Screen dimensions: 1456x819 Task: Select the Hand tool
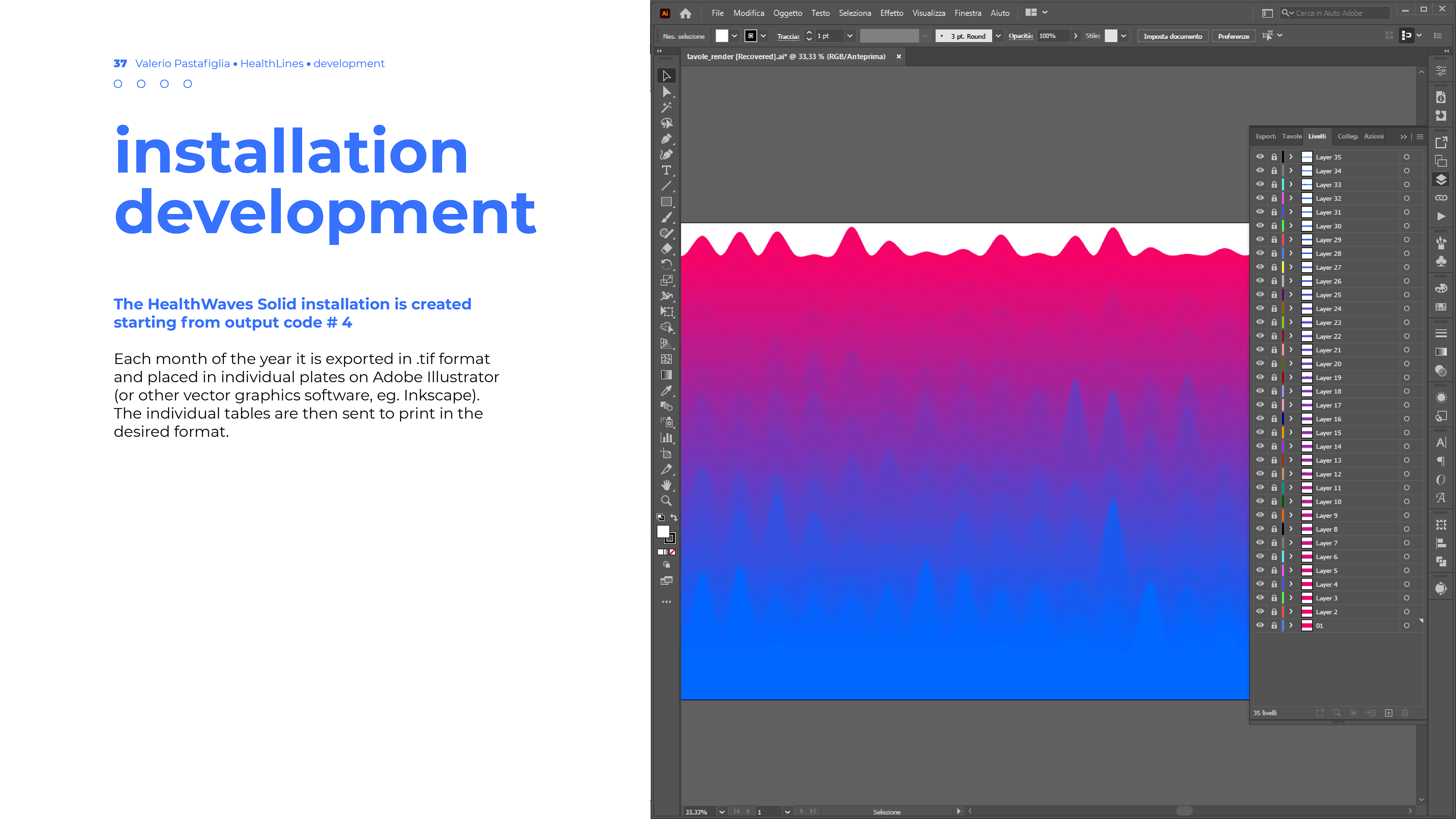pyautogui.click(x=667, y=485)
